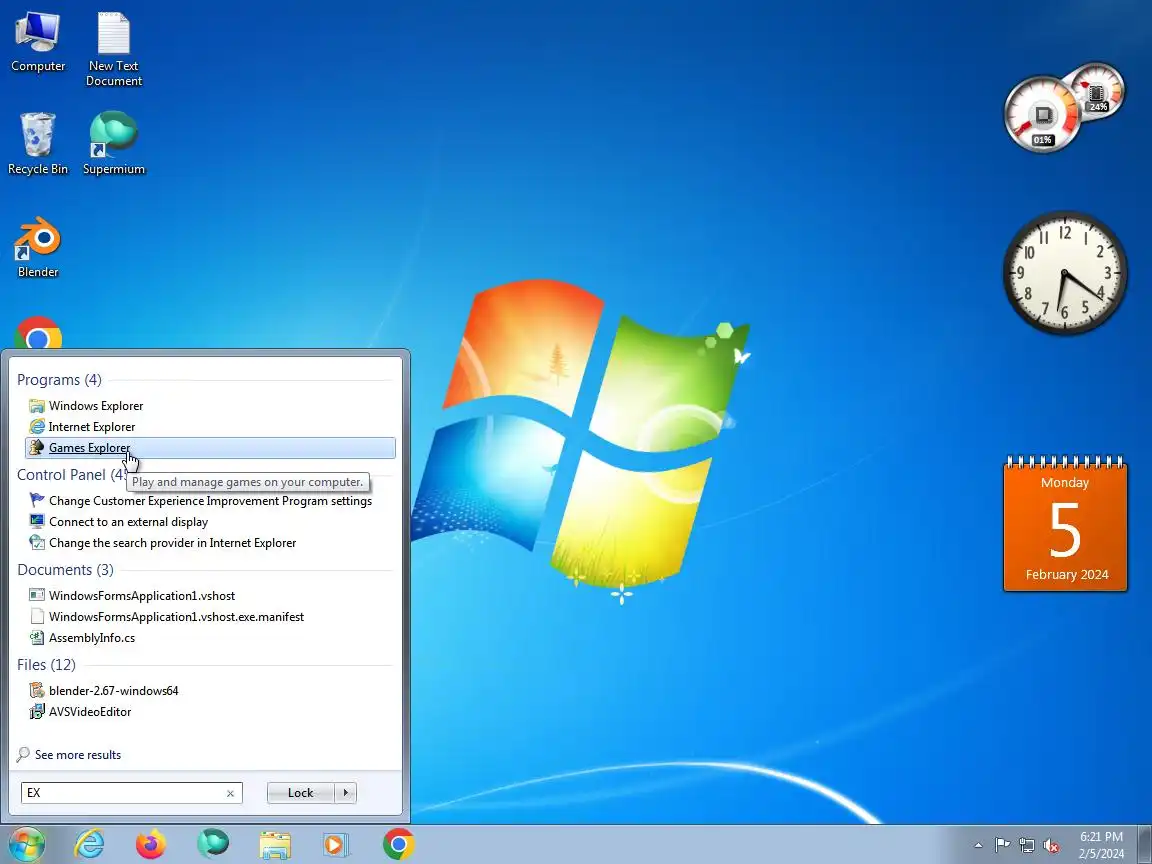Launch Internet Explorer from the taskbar

tap(89, 845)
